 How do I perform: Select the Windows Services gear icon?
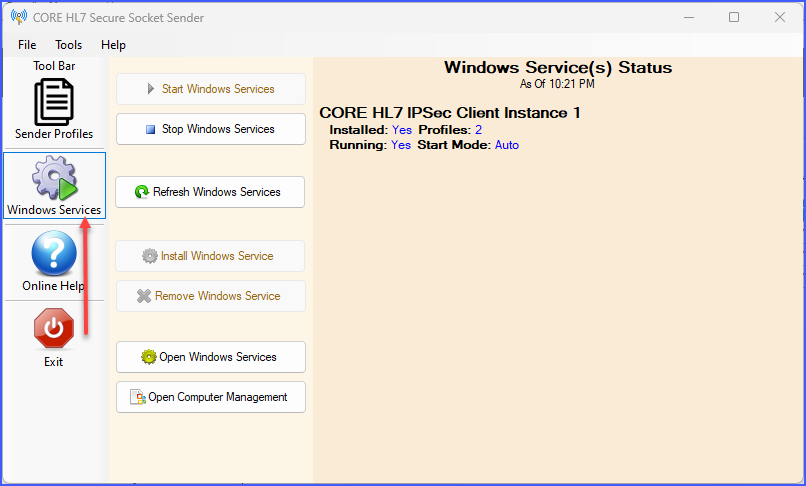tap(54, 178)
